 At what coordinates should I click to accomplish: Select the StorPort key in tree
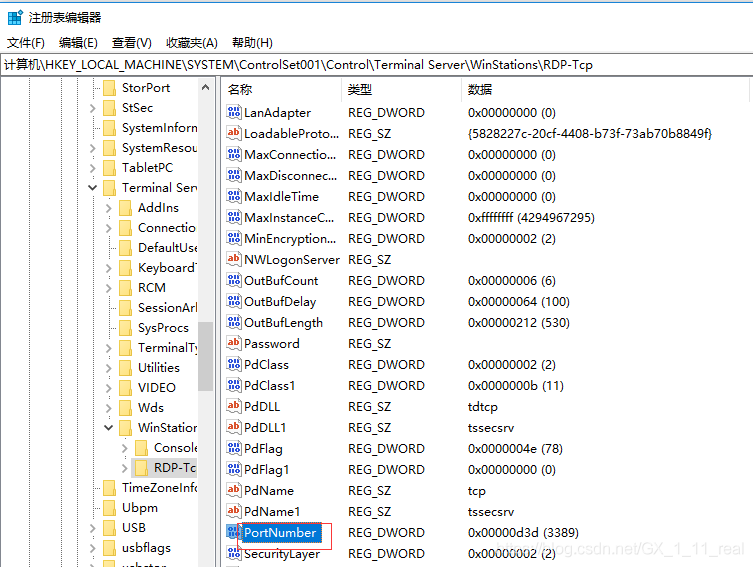pos(146,88)
